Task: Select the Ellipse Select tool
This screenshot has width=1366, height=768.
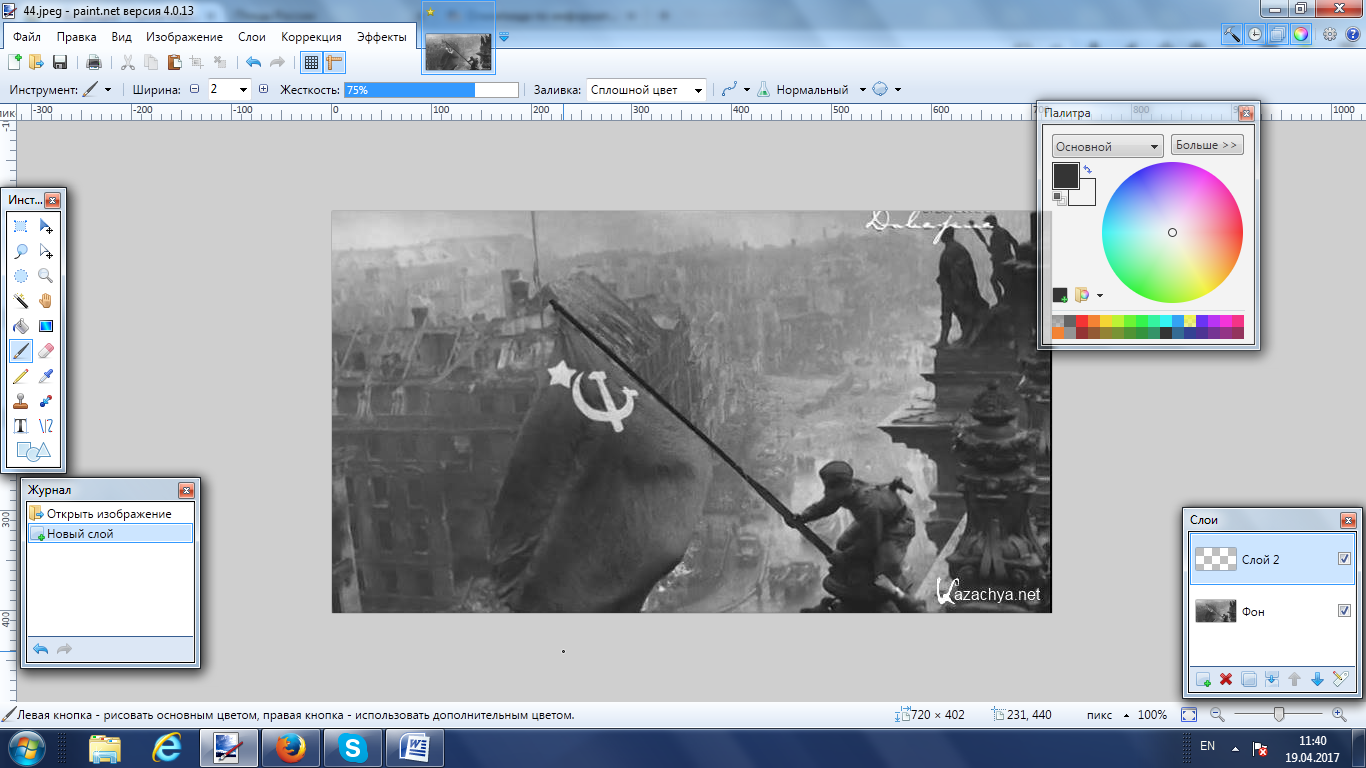Action: point(21,276)
